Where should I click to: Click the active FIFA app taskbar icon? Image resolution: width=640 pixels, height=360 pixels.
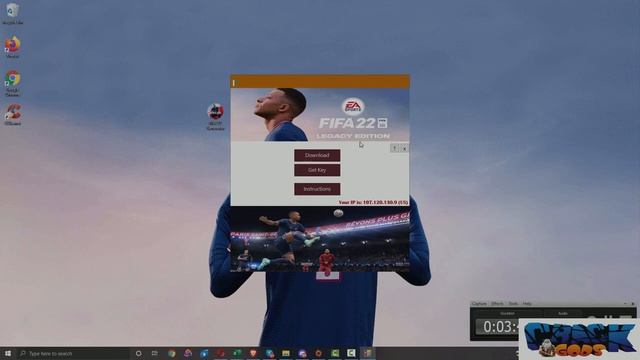(367, 353)
